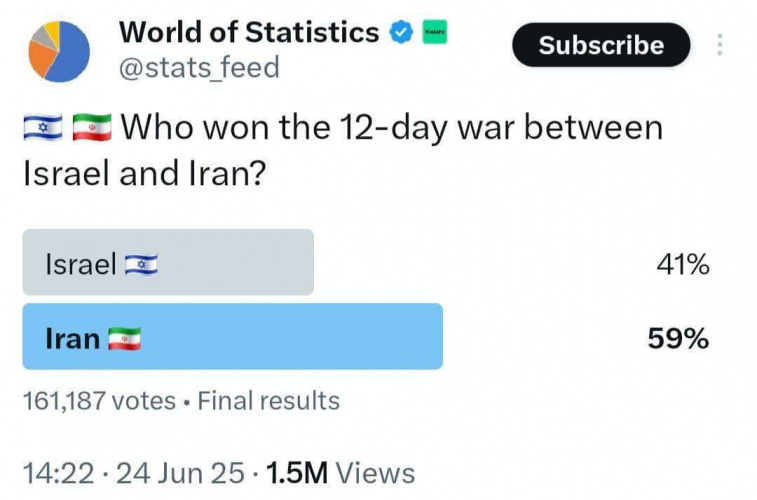Open the World of Statistics profile avatar
Image resolution: width=757 pixels, height=500 pixels.
(x=59, y=51)
